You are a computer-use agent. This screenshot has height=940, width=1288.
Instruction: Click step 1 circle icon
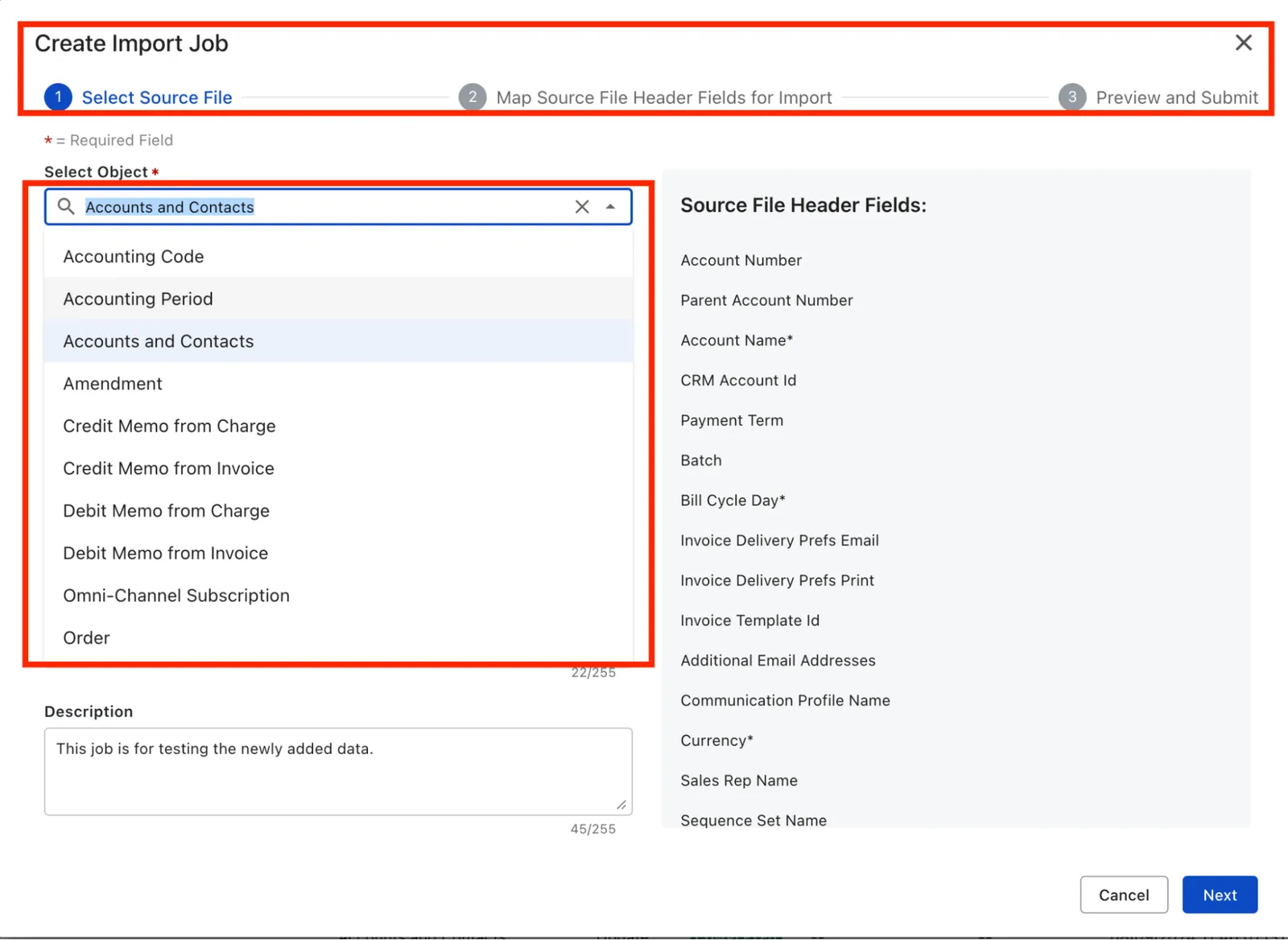coord(58,97)
